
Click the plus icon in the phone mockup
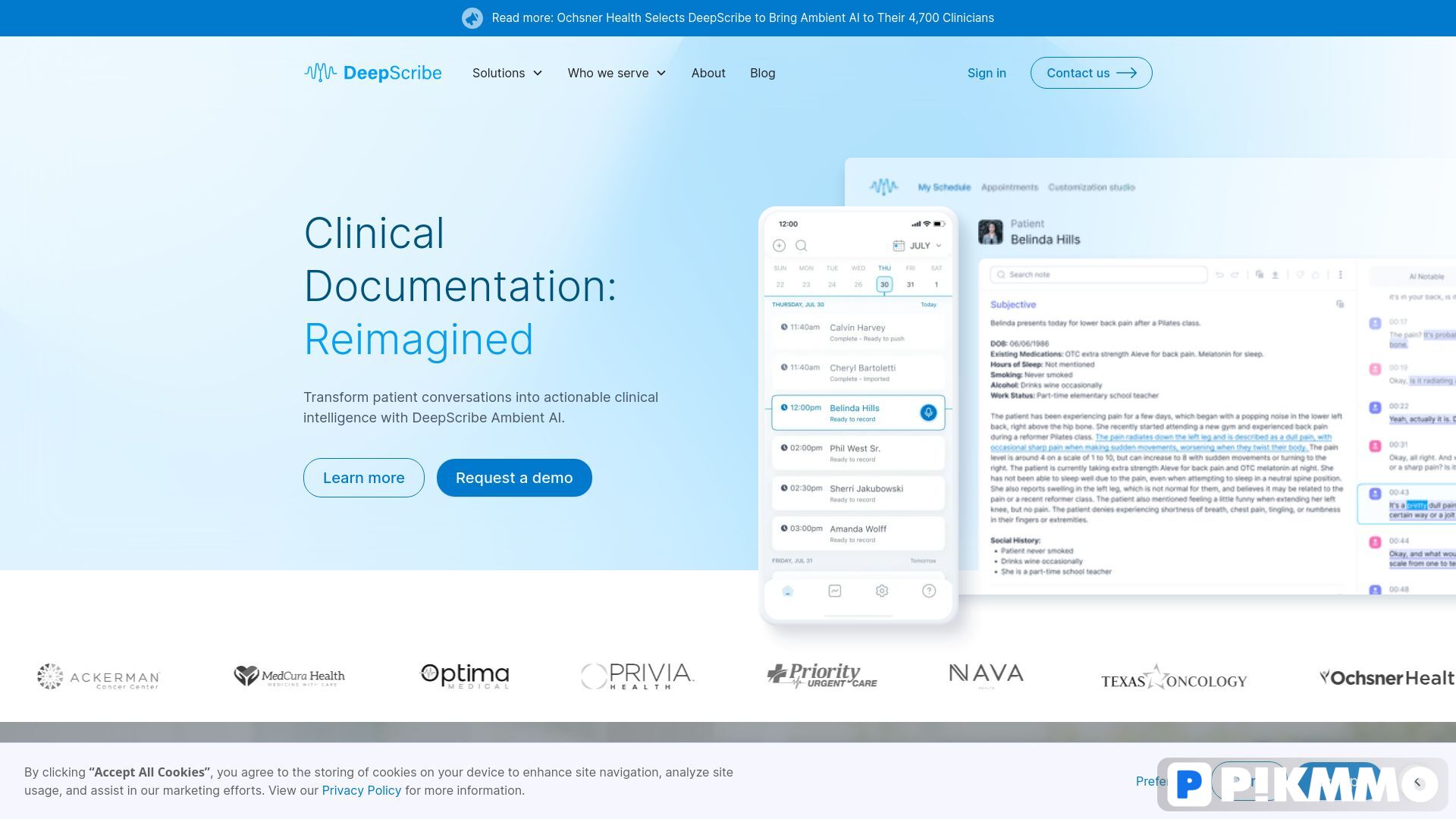click(x=779, y=246)
